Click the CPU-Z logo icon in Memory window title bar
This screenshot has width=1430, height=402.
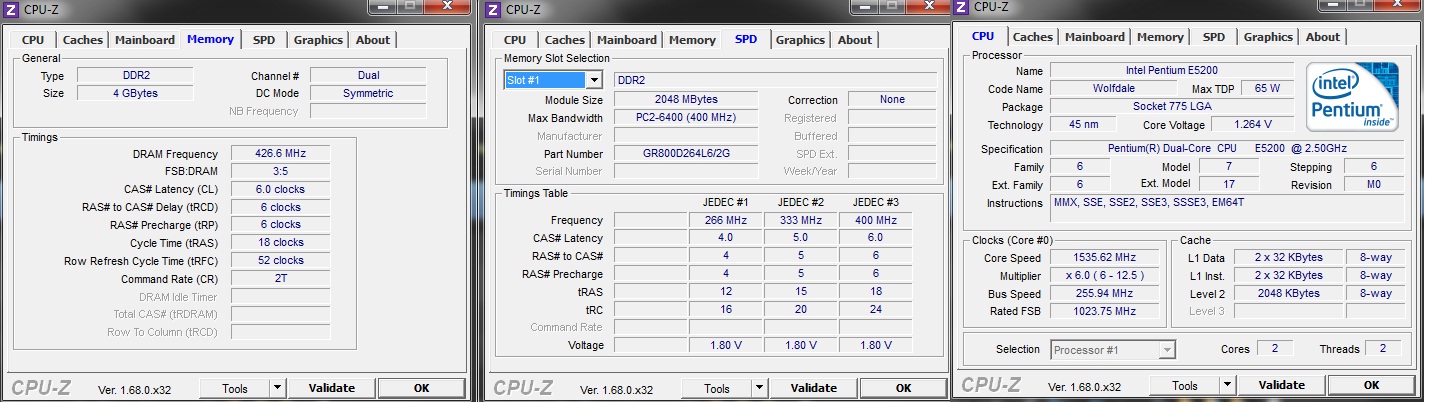pyautogui.click(x=12, y=10)
